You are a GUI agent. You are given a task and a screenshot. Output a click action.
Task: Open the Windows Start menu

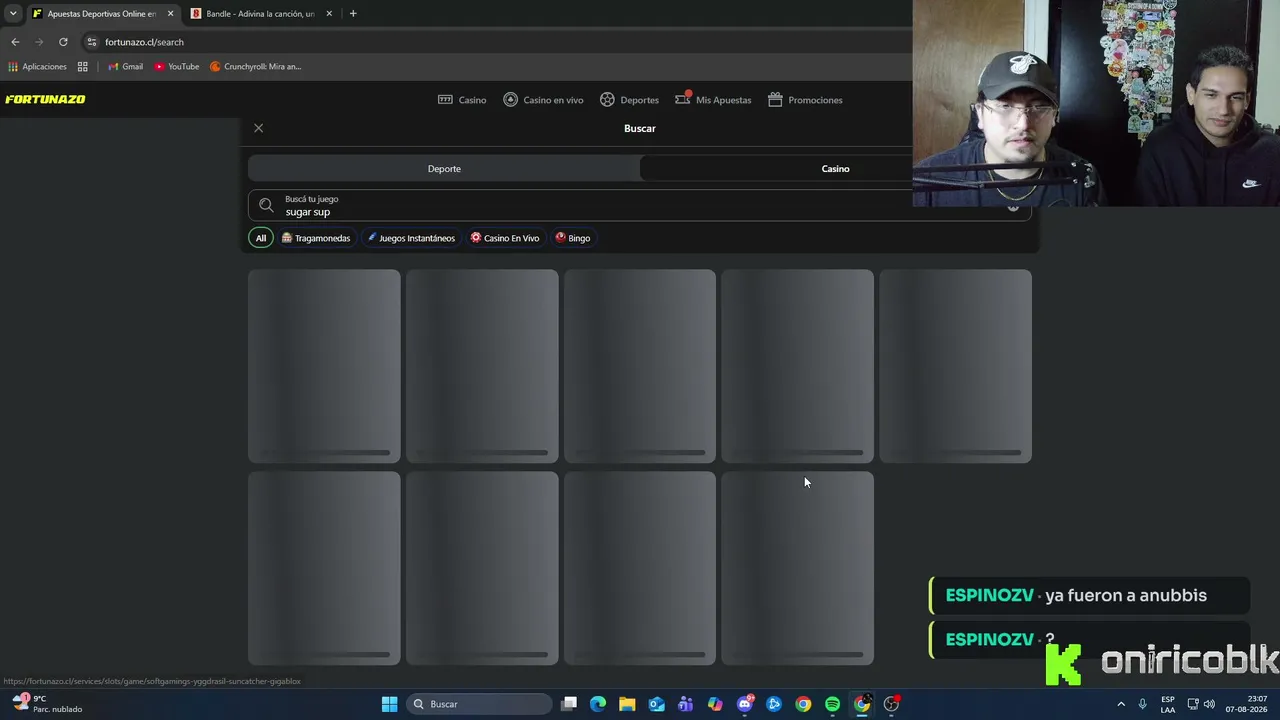(x=389, y=704)
